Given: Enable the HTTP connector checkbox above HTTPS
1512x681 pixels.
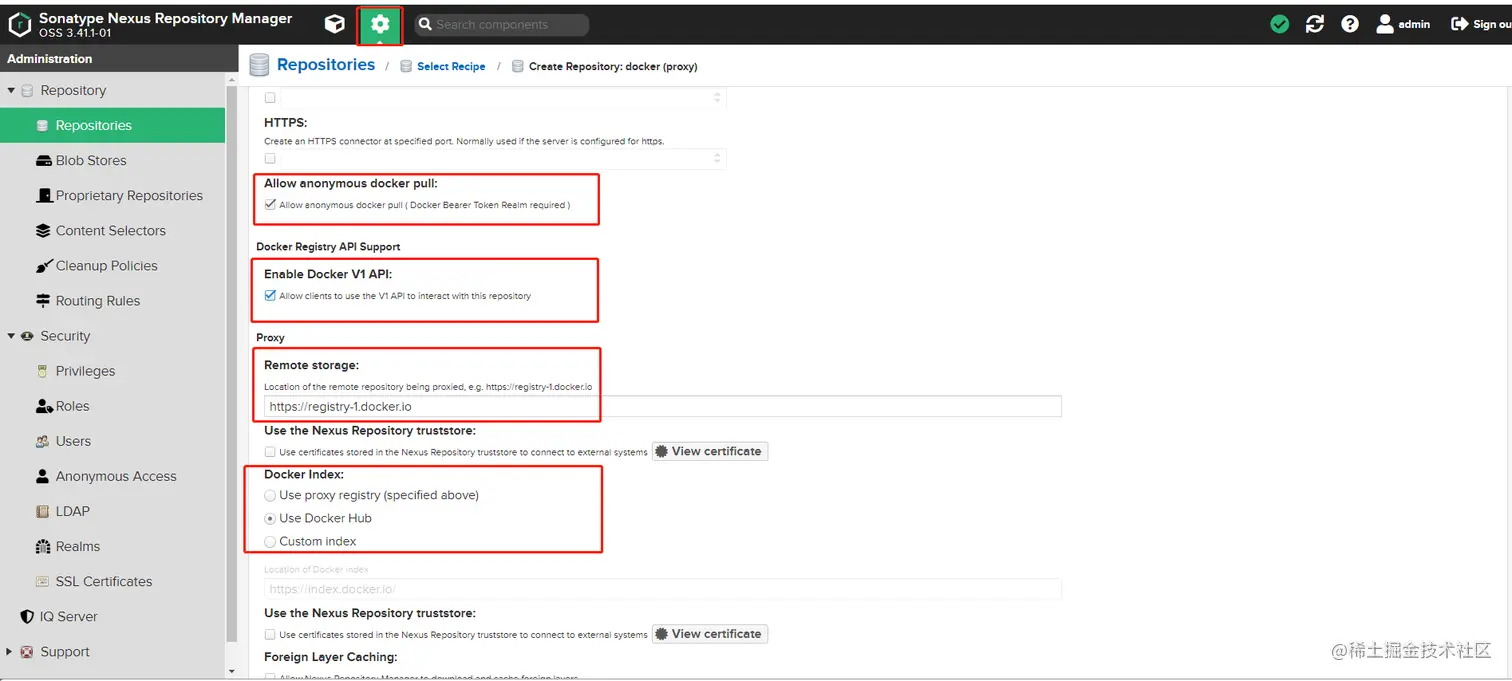Looking at the screenshot, I should click(270, 98).
